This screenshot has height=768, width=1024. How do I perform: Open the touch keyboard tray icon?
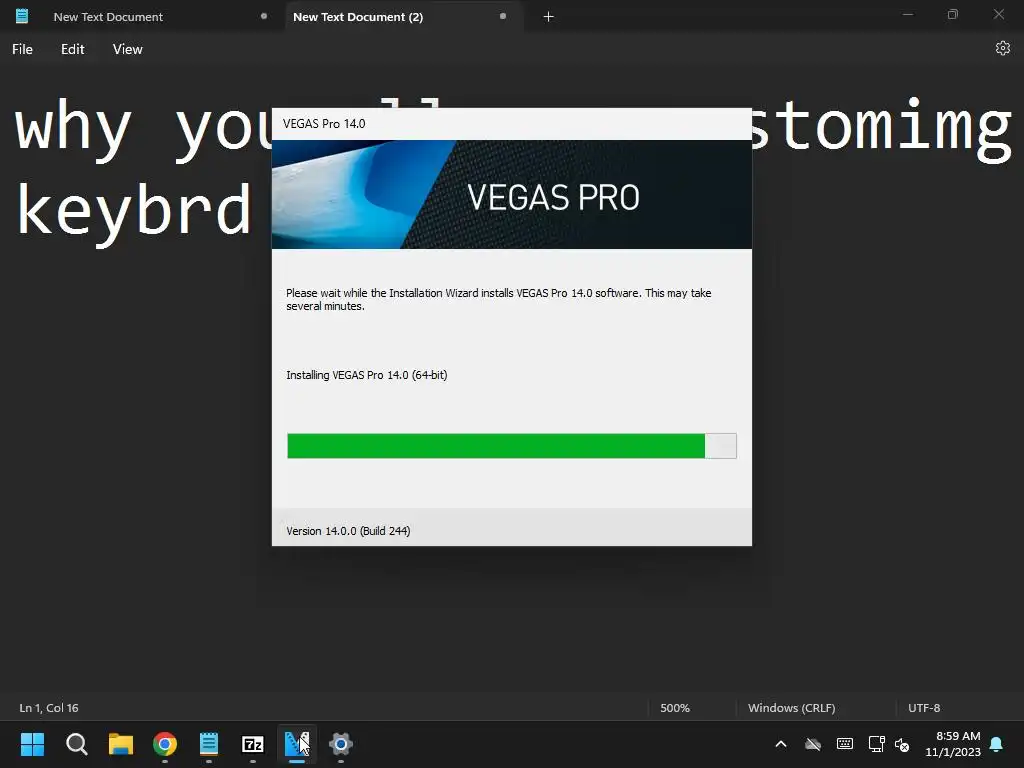(x=845, y=744)
